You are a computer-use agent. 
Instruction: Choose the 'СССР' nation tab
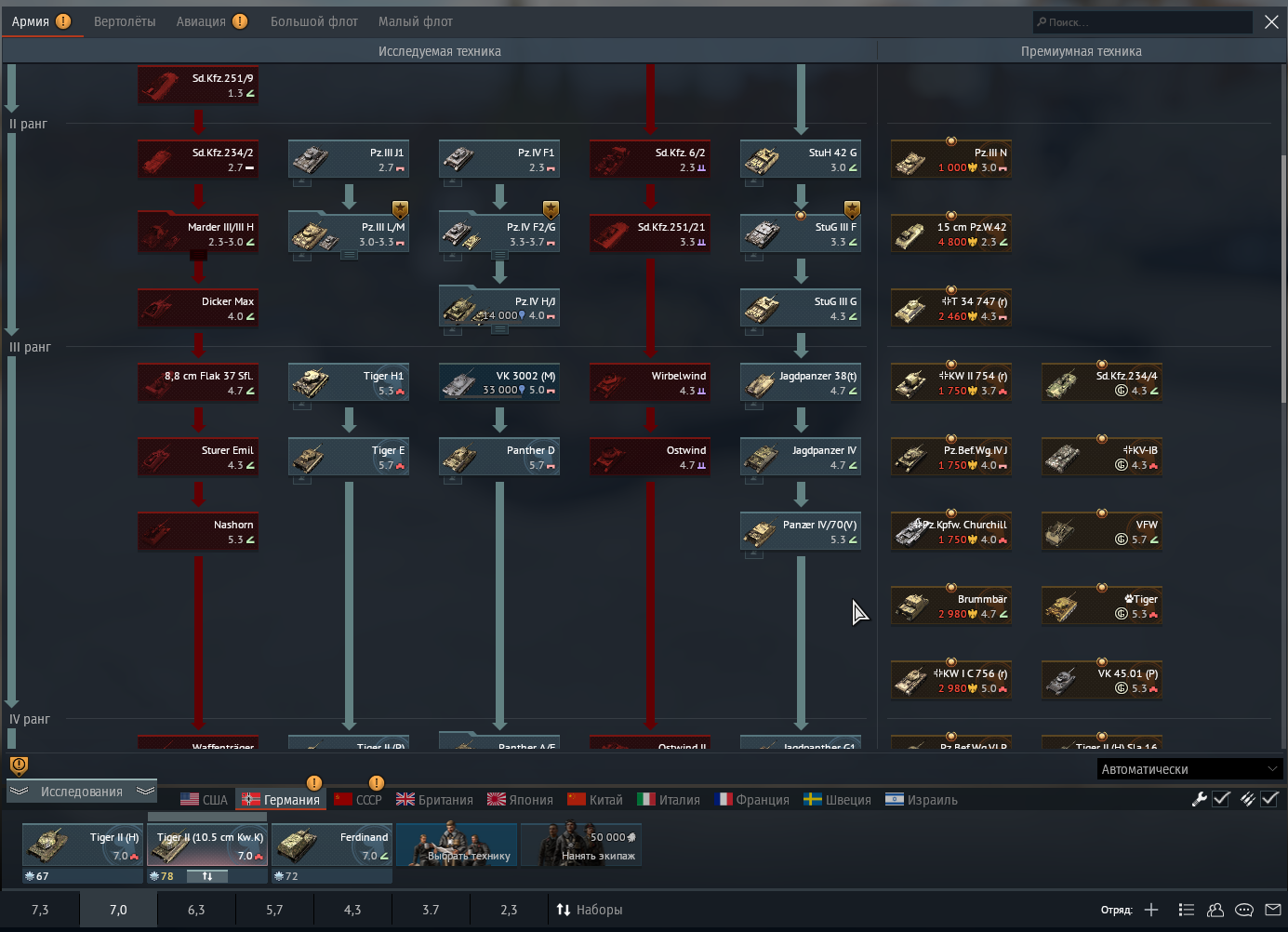tap(358, 800)
